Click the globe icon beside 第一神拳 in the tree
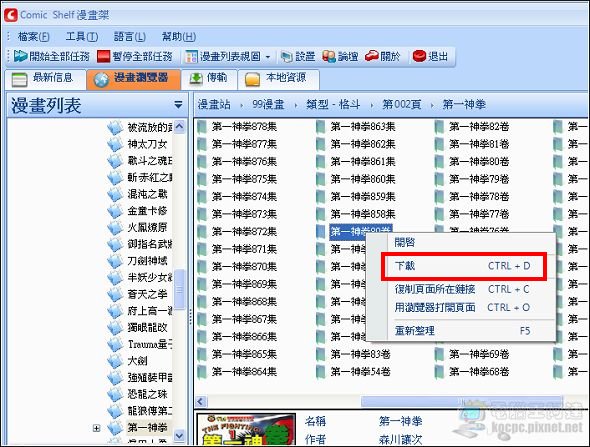The height and width of the screenshot is (447, 590). [x=114, y=427]
